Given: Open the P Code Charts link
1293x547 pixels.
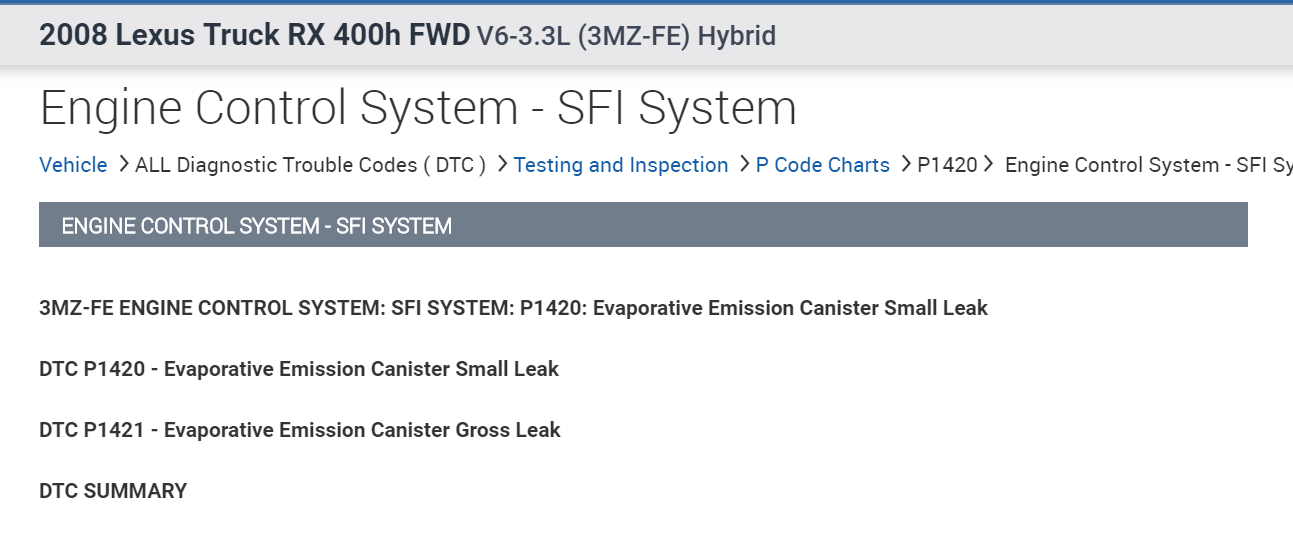Looking at the screenshot, I should pyautogui.click(x=822, y=165).
